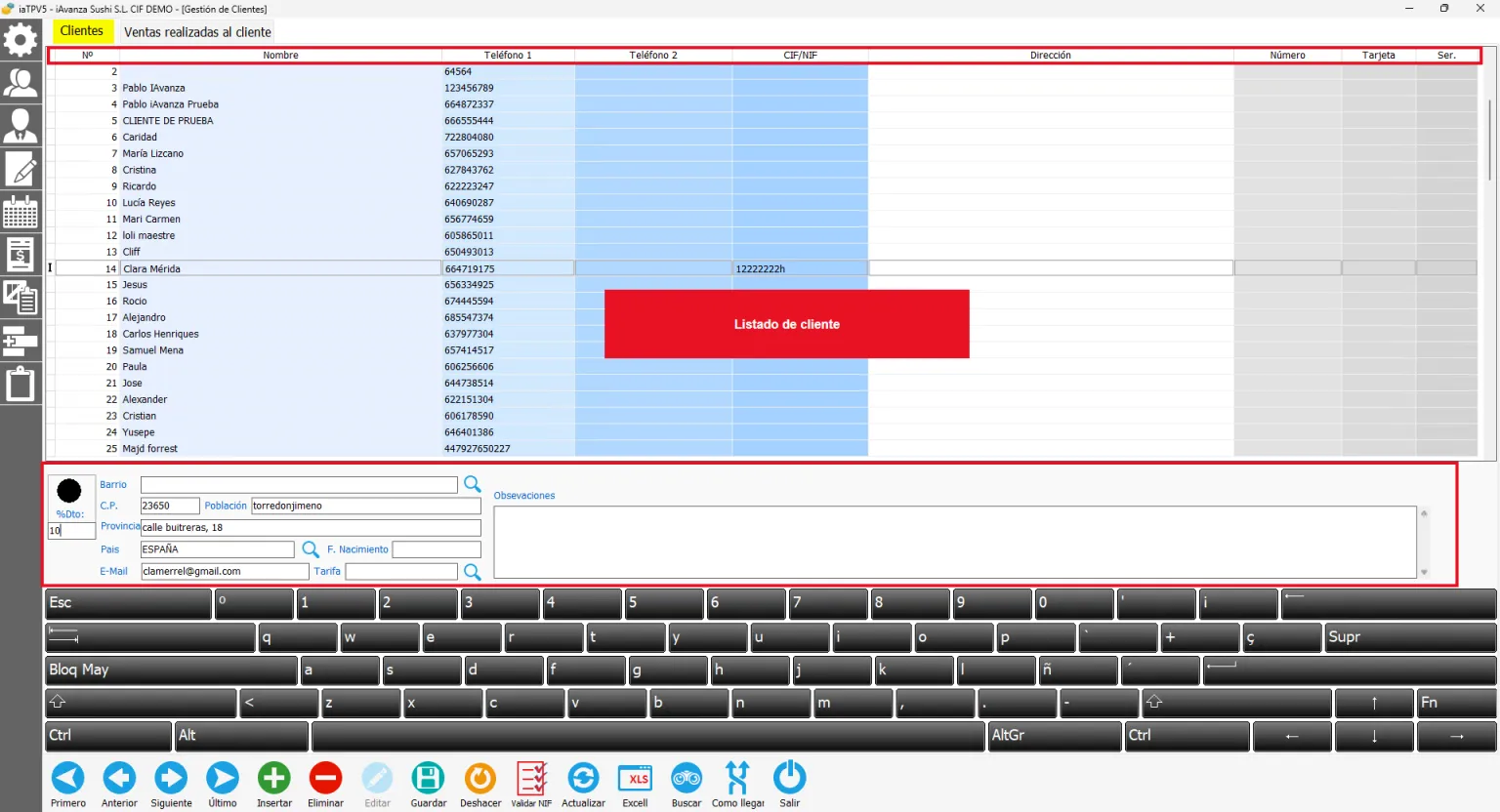1500x812 pixels.
Task: Go to first client with Primero
Action: (68, 785)
